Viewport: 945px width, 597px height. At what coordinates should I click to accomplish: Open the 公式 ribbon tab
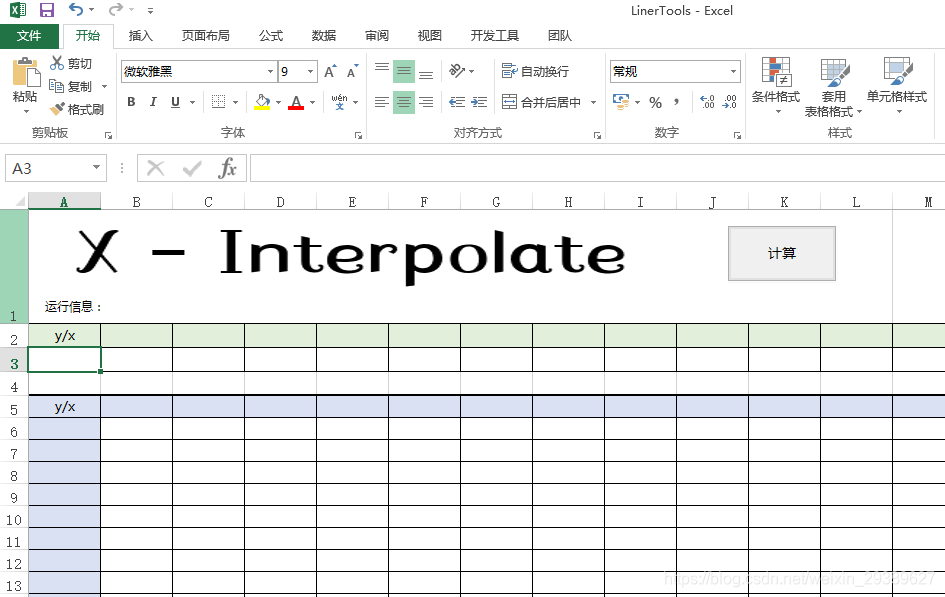tap(271, 36)
